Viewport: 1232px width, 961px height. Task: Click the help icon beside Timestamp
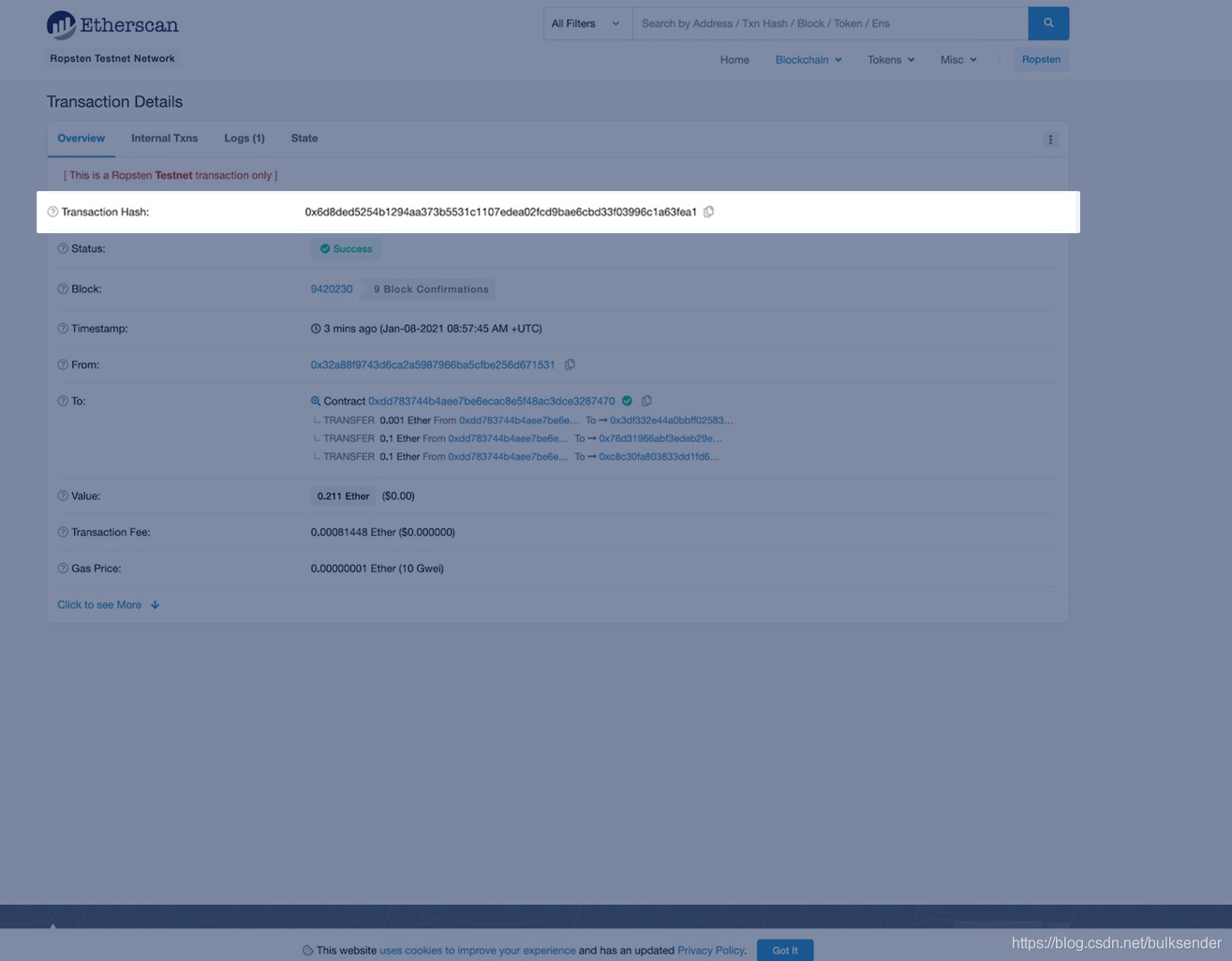coord(63,329)
